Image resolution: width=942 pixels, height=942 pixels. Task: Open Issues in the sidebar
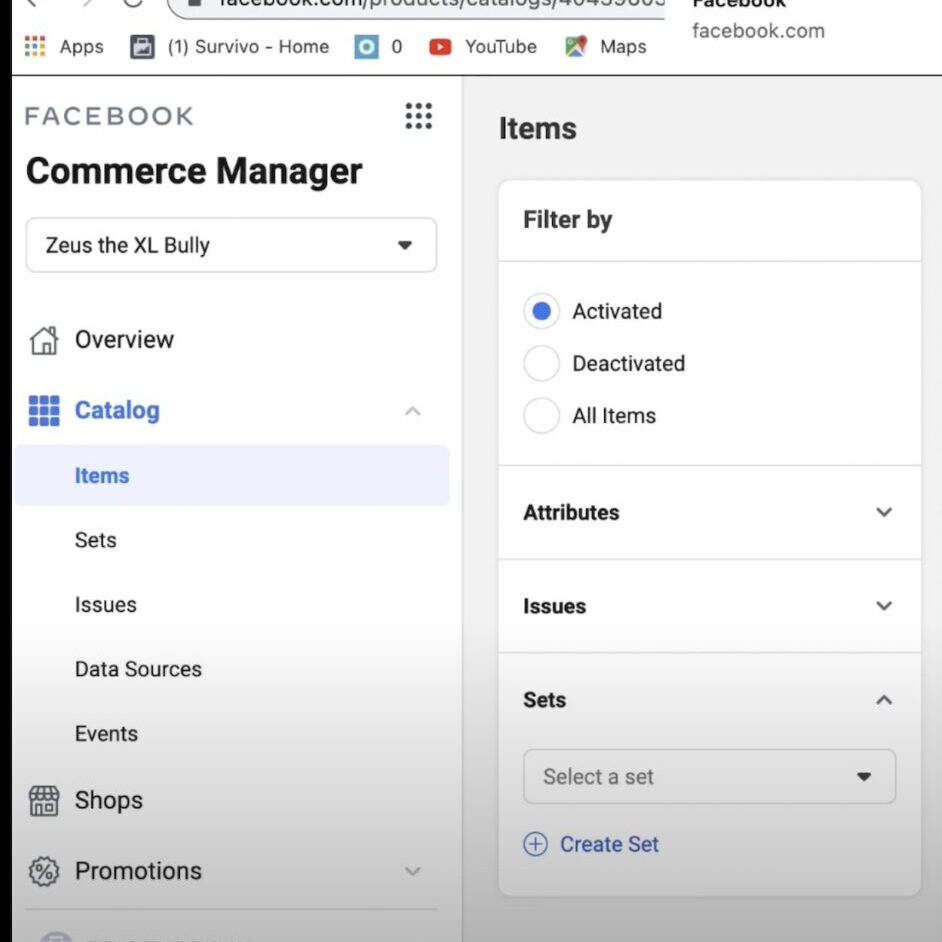106,604
